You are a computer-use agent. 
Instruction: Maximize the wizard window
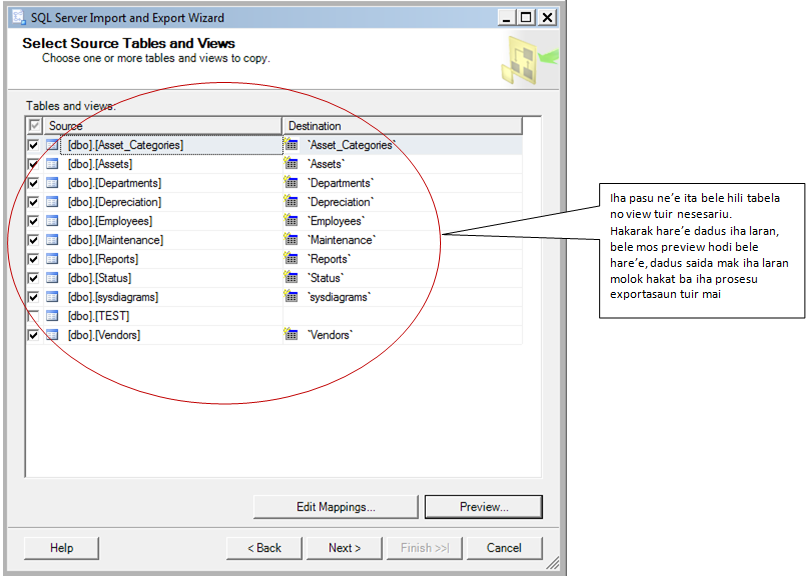point(526,18)
